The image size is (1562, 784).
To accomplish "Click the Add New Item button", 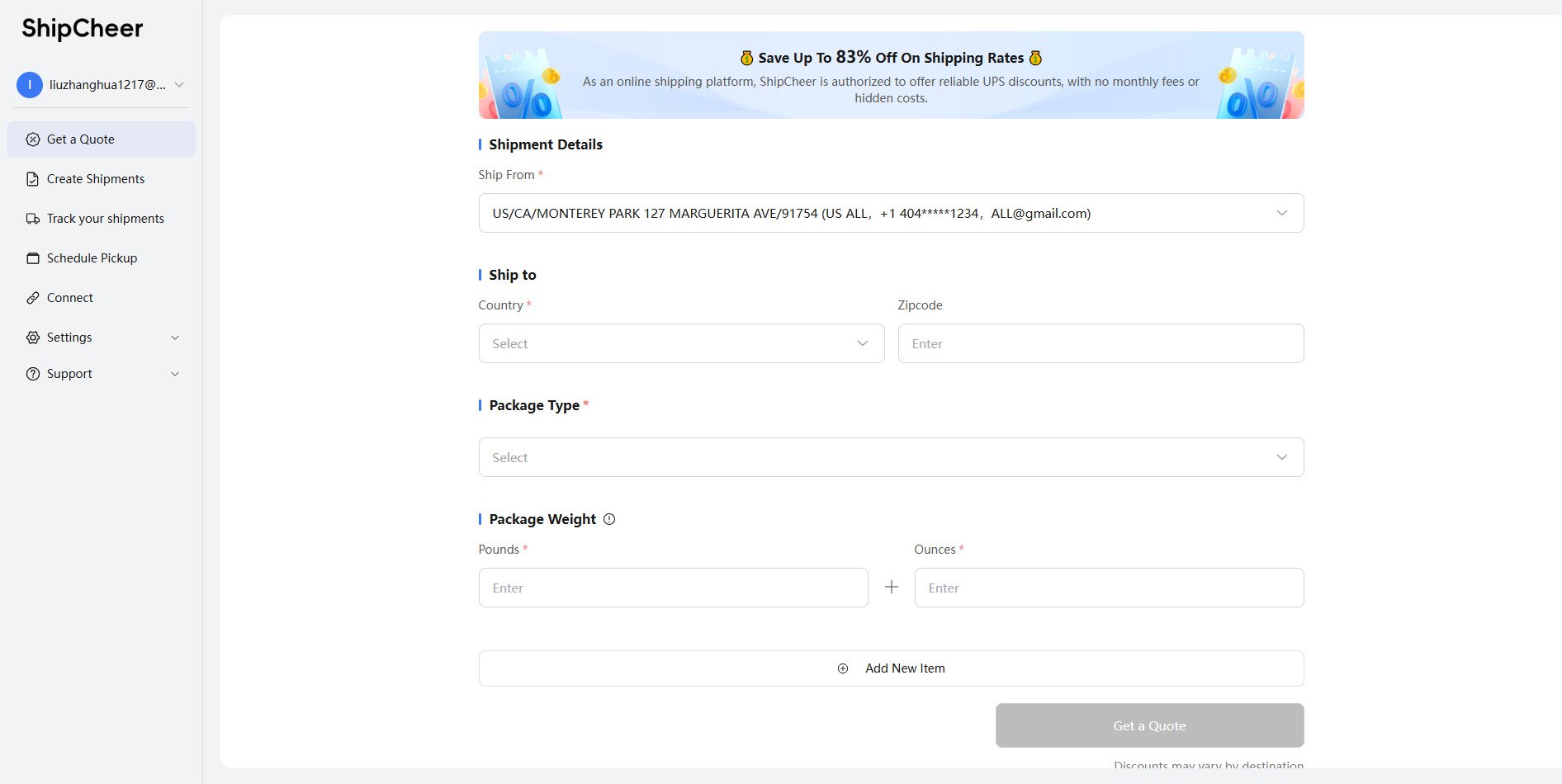I will point(891,668).
